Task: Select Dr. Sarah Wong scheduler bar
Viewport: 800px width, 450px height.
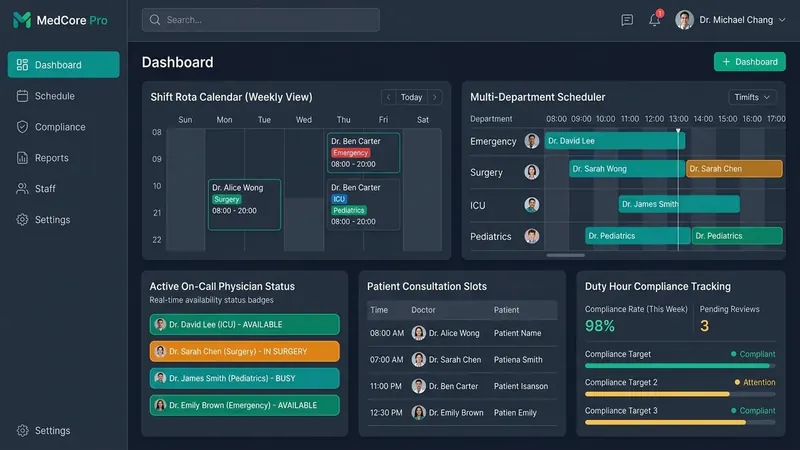Action: (x=627, y=169)
